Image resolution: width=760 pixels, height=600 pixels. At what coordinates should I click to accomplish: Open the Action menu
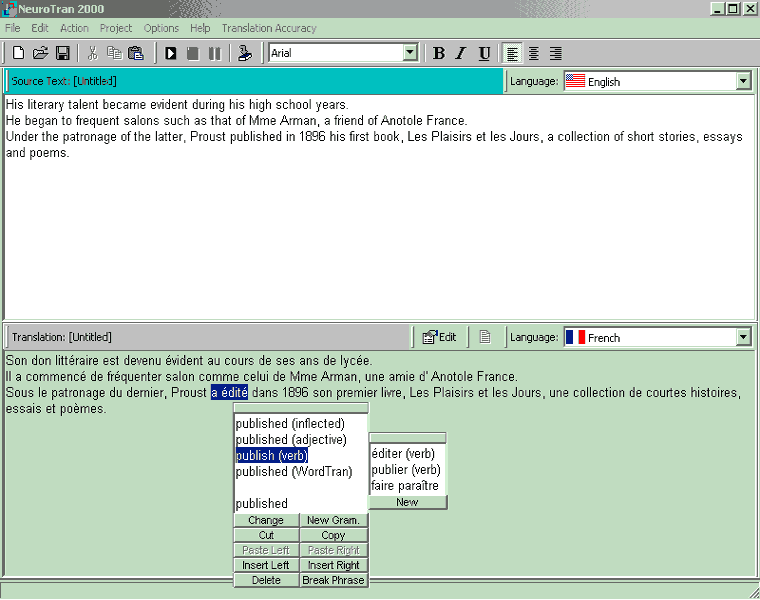coord(74,28)
